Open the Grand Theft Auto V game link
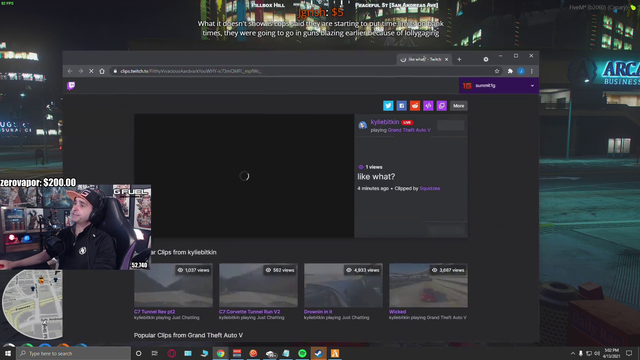This screenshot has width=640, height=360. click(x=409, y=130)
